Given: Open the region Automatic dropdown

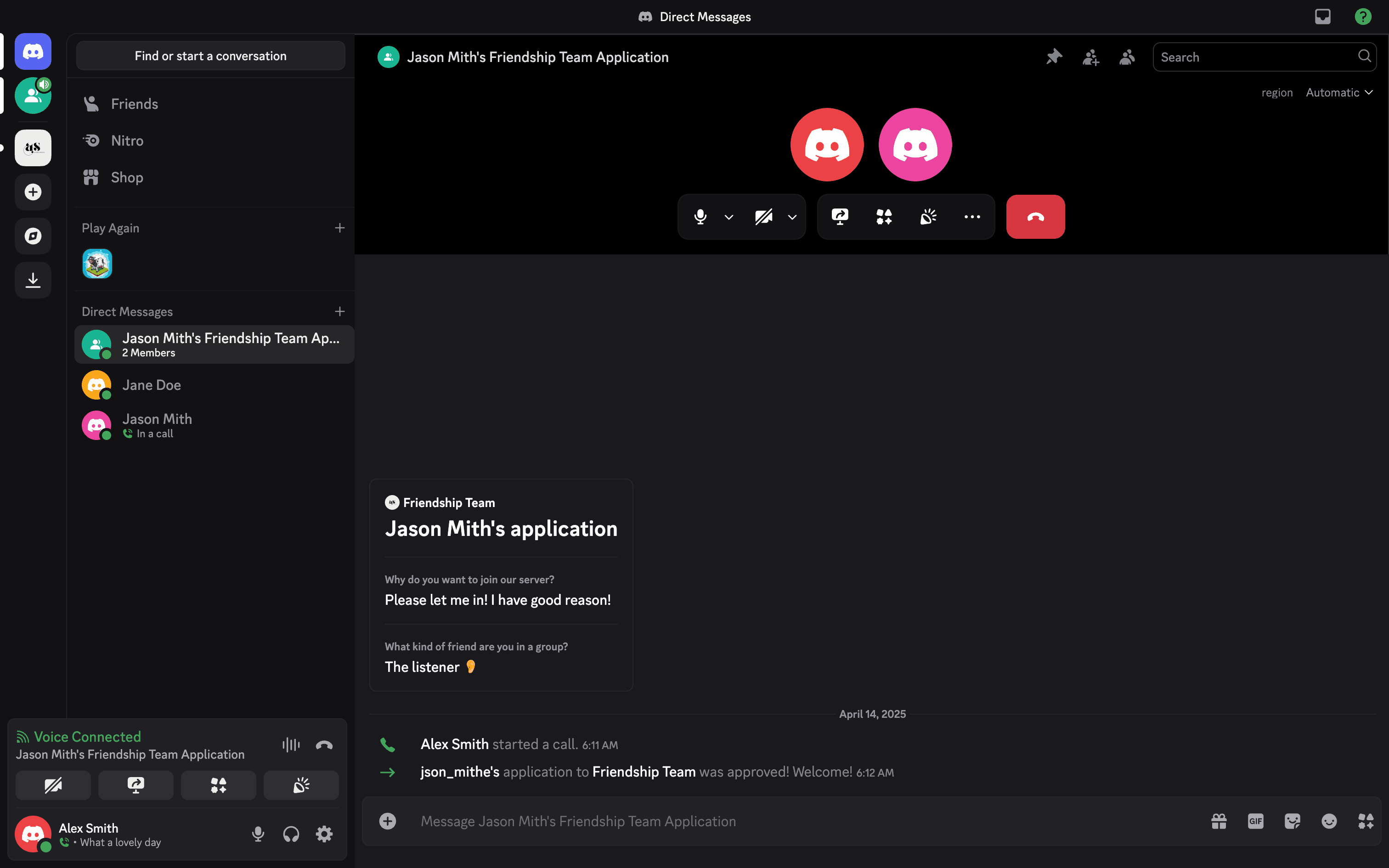Looking at the screenshot, I should tap(1339, 92).
